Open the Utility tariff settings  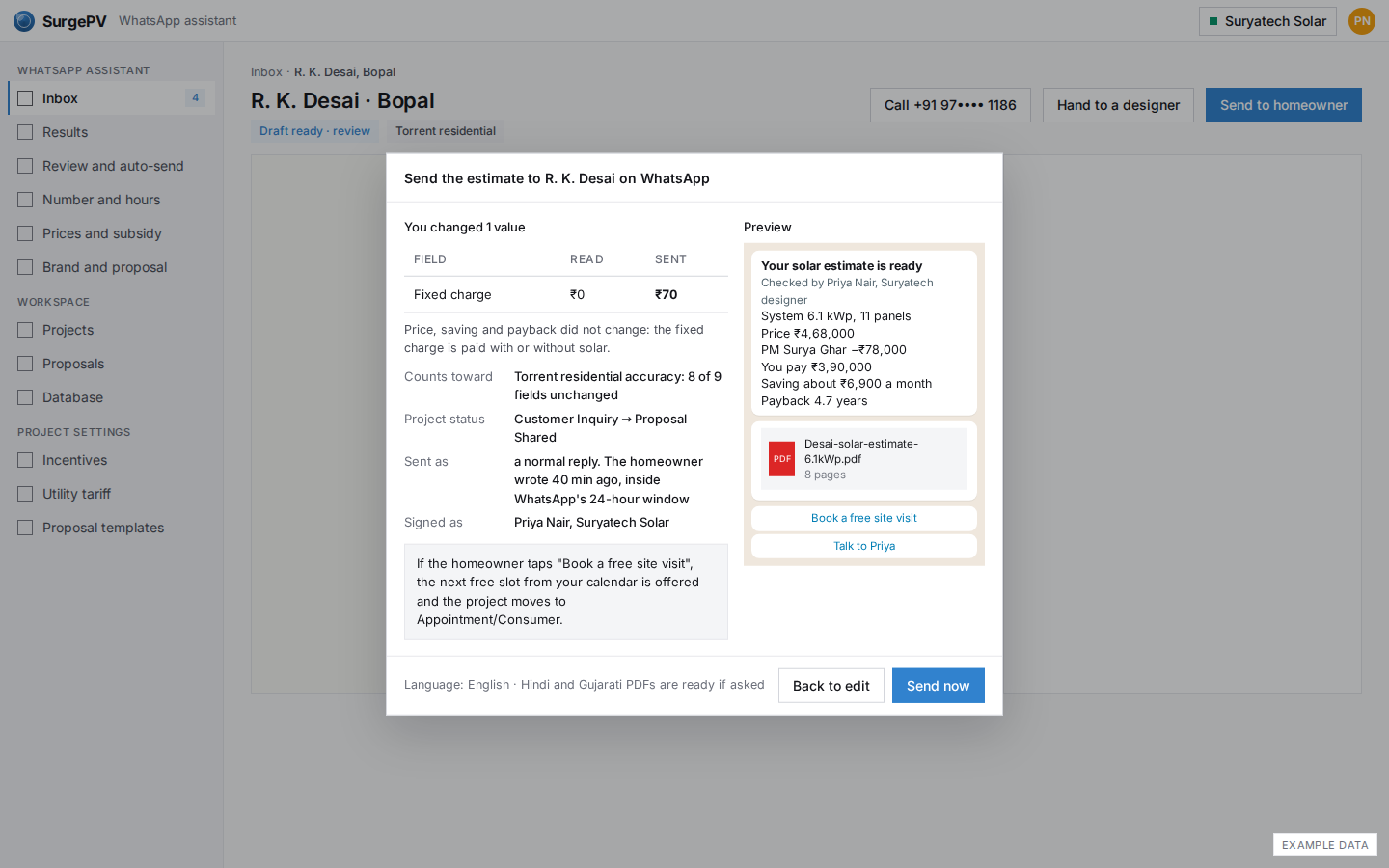(111, 494)
